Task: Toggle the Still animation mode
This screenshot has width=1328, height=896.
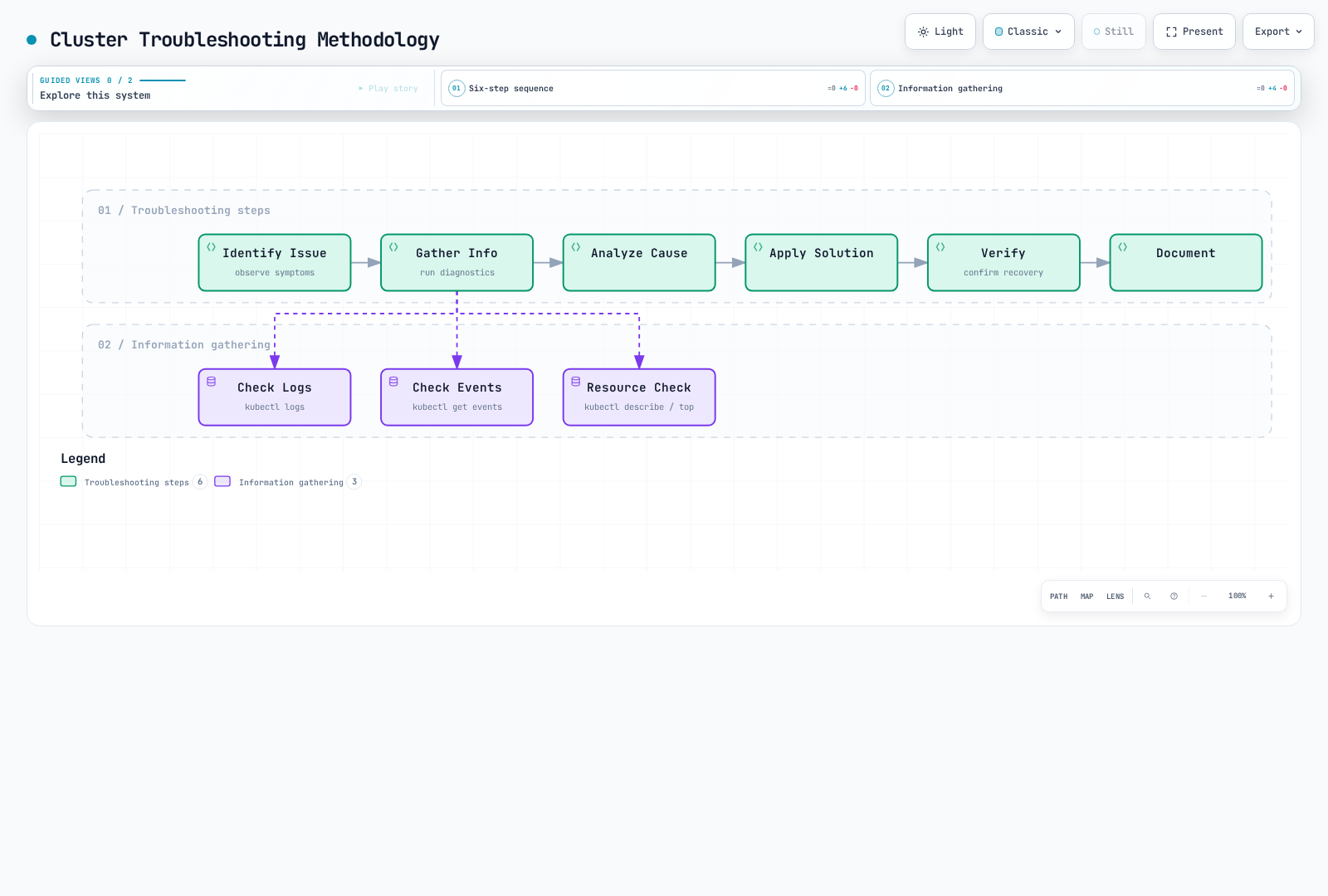Action: [x=1114, y=32]
